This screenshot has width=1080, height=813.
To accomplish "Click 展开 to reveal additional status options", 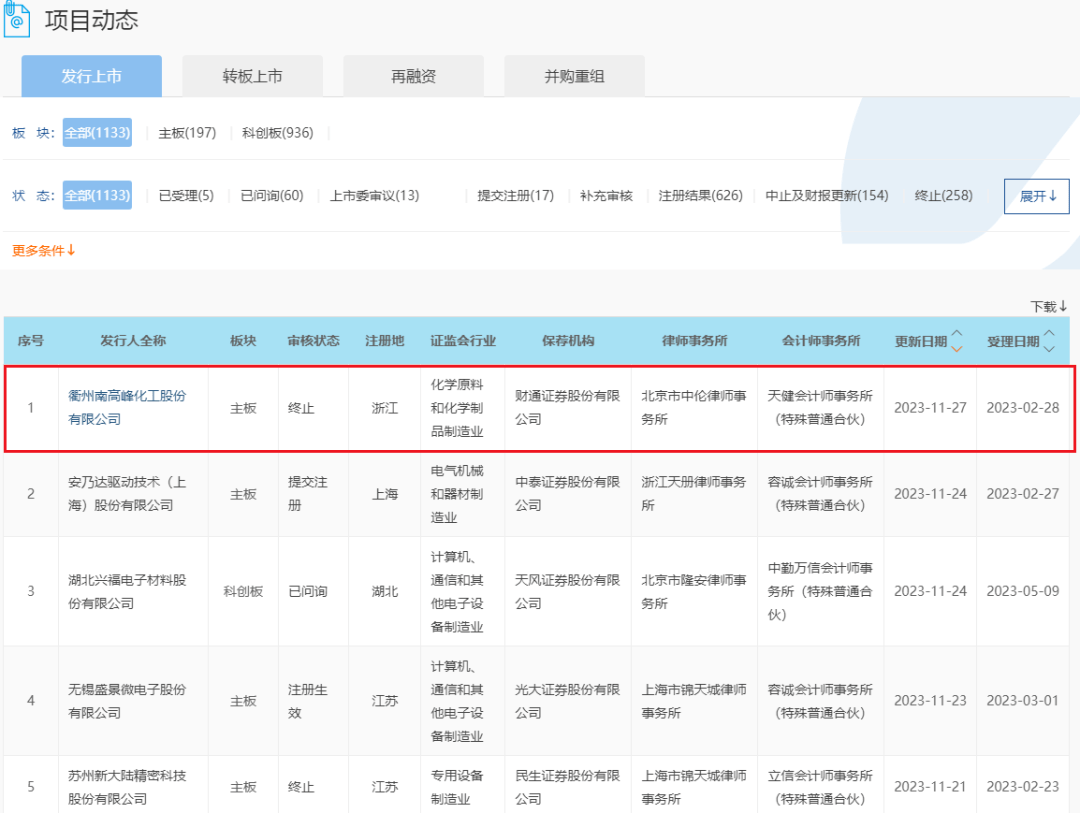I will click(1036, 196).
